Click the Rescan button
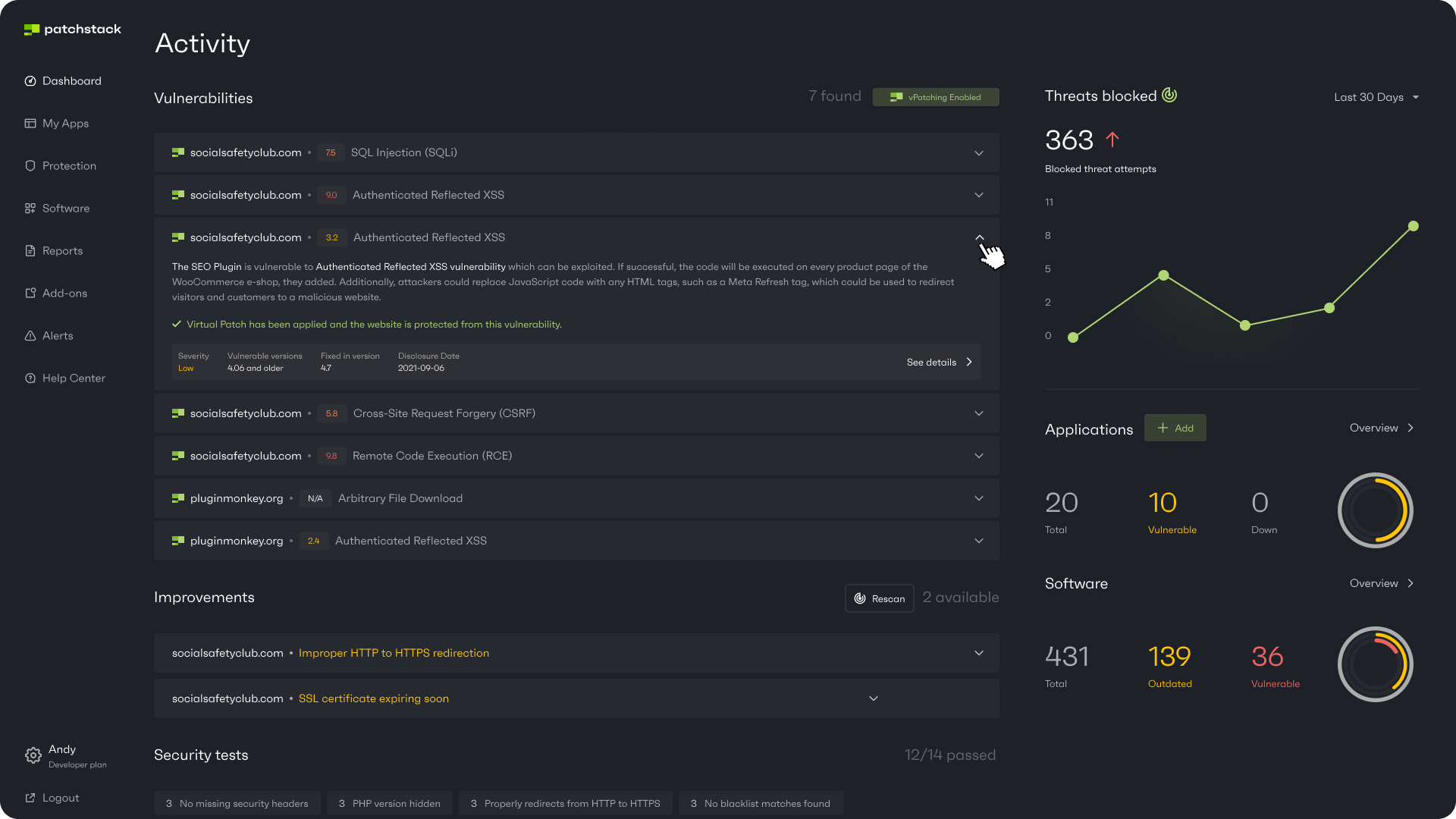 (880, 598)
